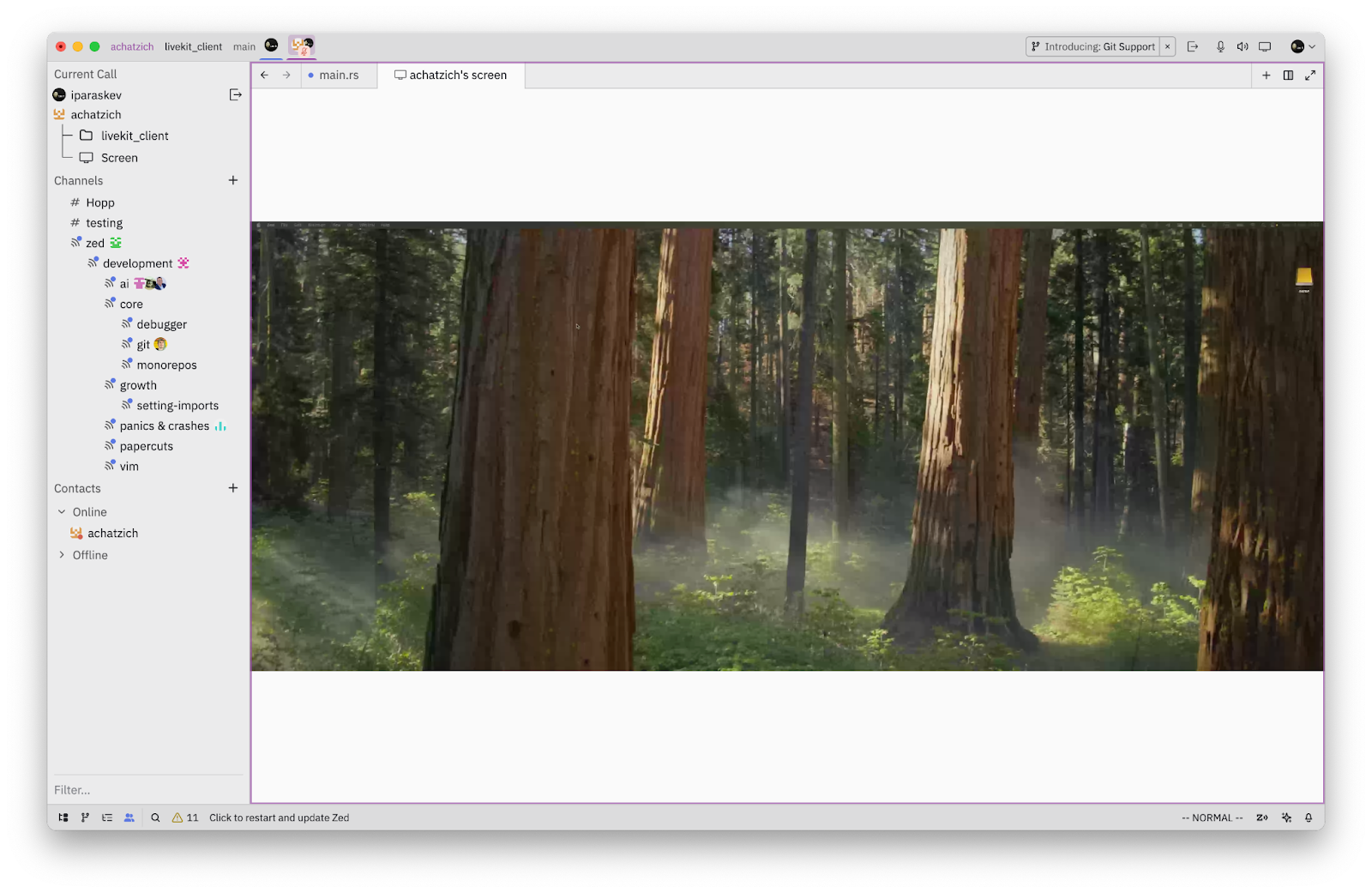The image size is (1372, 893).
Task: Navigate forward in the pane history
Action: tap(286, 75)
